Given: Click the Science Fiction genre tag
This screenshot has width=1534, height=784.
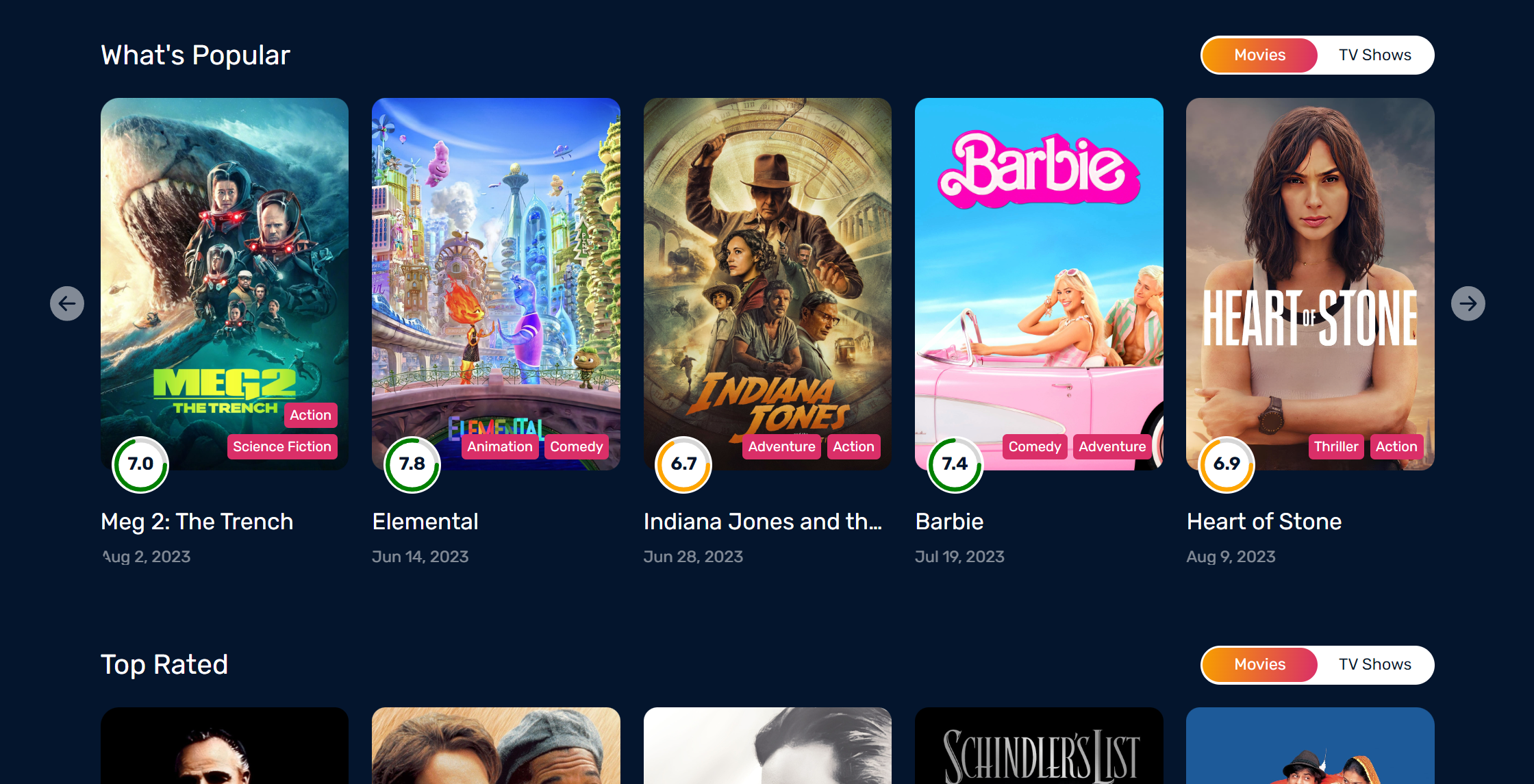Looking at the screenshot, I should [x=282, y=446].
